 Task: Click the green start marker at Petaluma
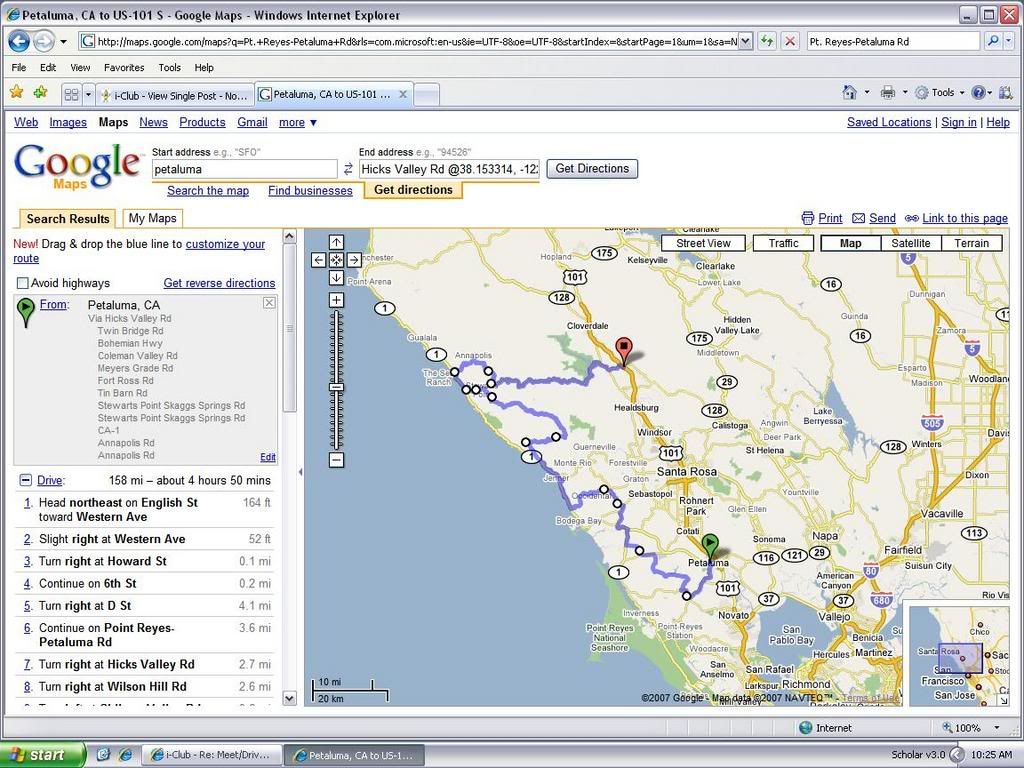coord(710,546)
